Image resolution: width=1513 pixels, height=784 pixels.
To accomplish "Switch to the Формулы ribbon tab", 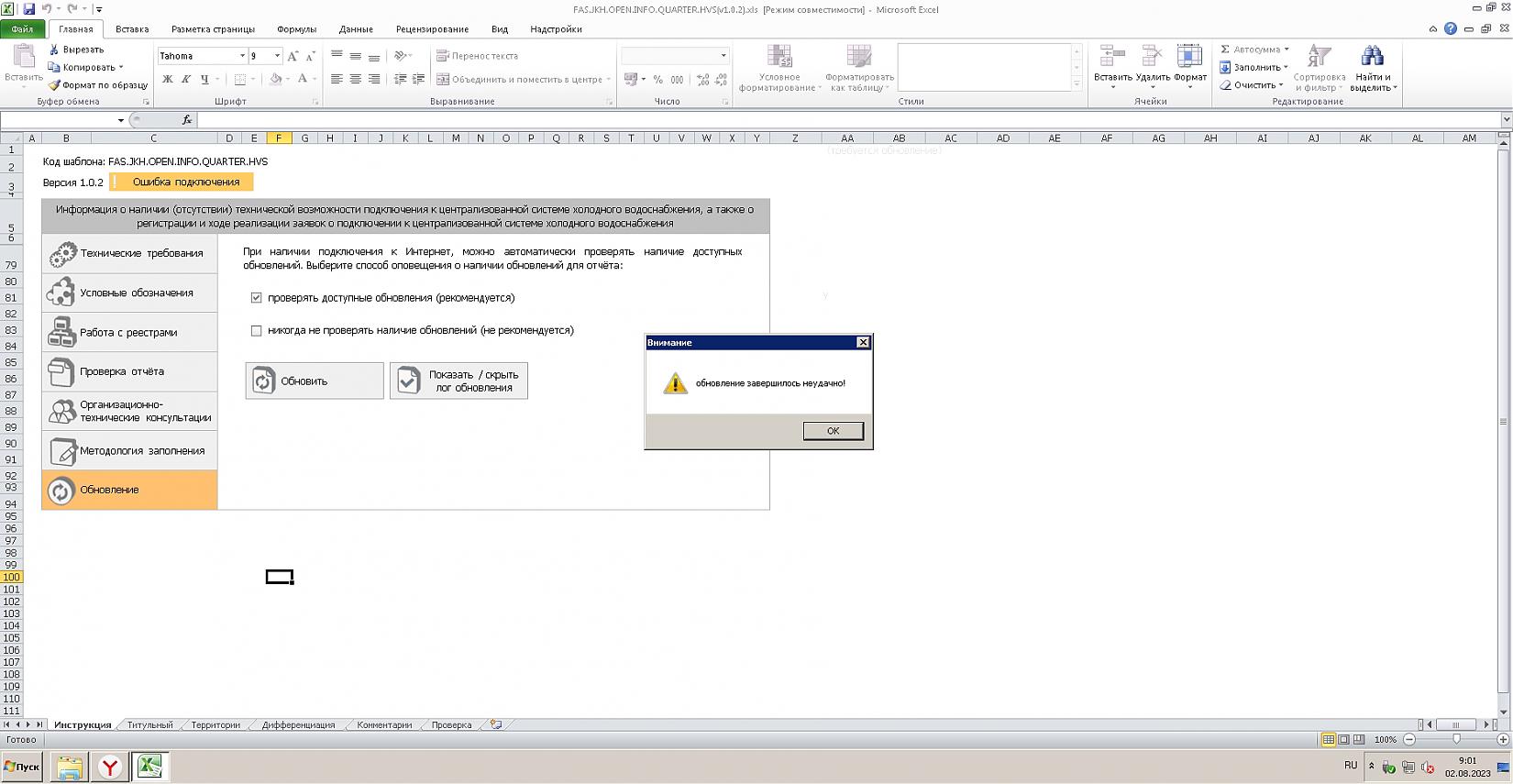I will (x=296, y=29).
